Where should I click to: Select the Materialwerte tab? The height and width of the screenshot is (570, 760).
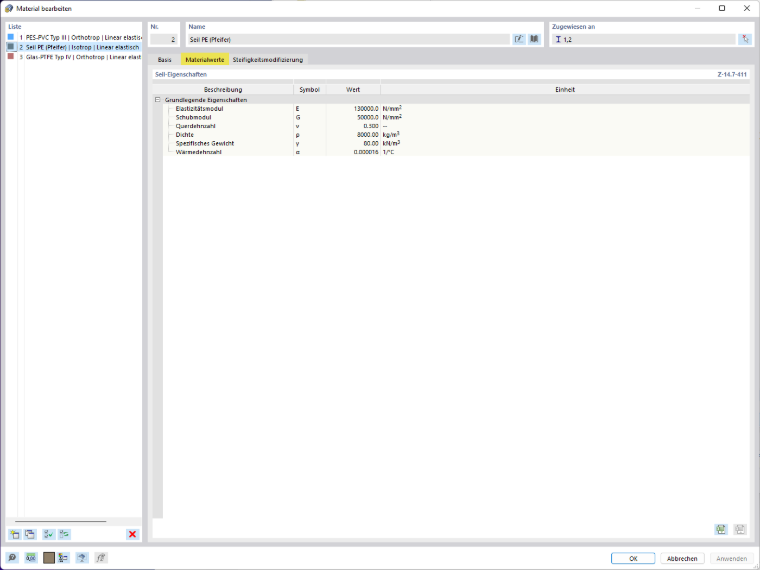coord(205,60)
